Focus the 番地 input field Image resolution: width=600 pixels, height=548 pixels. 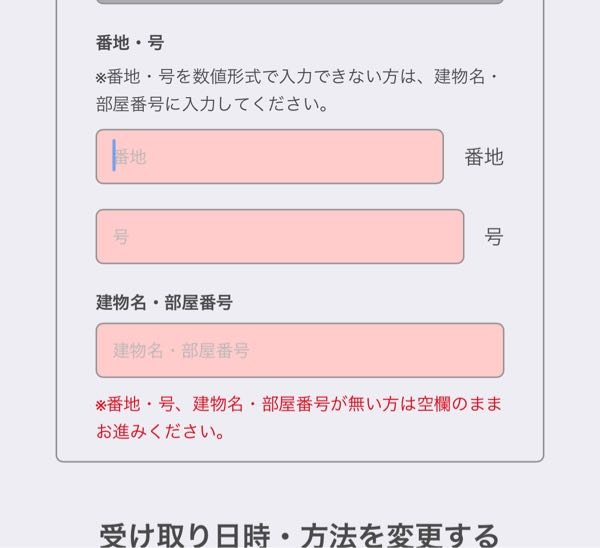(270, 157)
